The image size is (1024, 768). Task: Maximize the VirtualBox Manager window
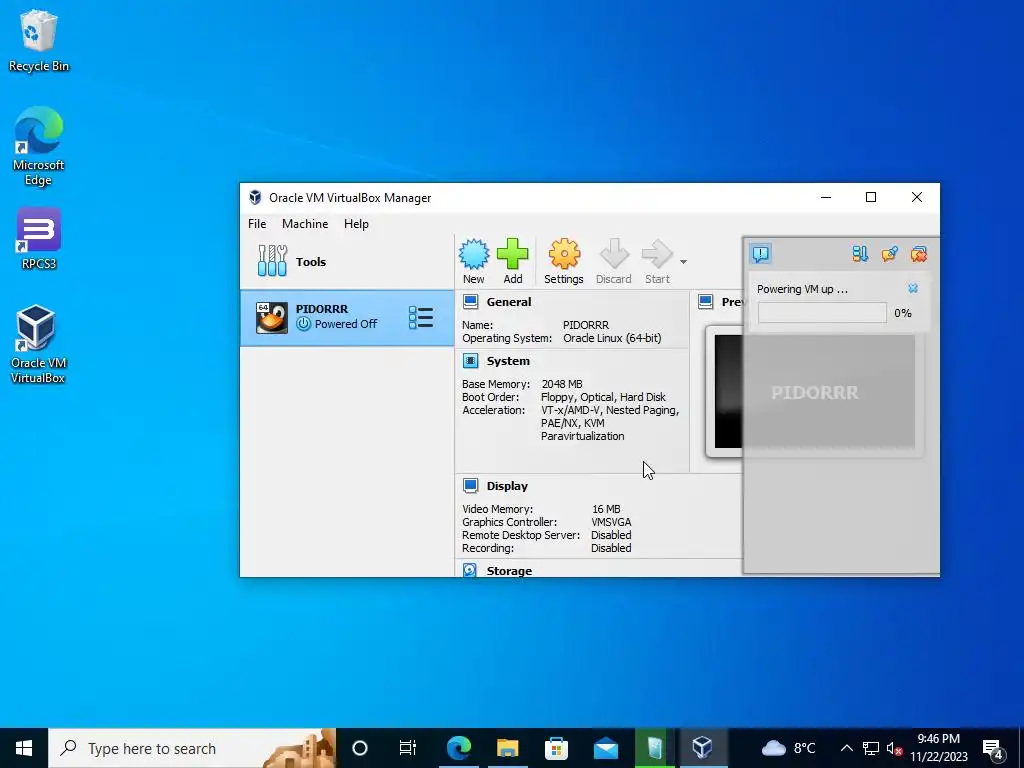pyautogui.click(x=871, y=197)
